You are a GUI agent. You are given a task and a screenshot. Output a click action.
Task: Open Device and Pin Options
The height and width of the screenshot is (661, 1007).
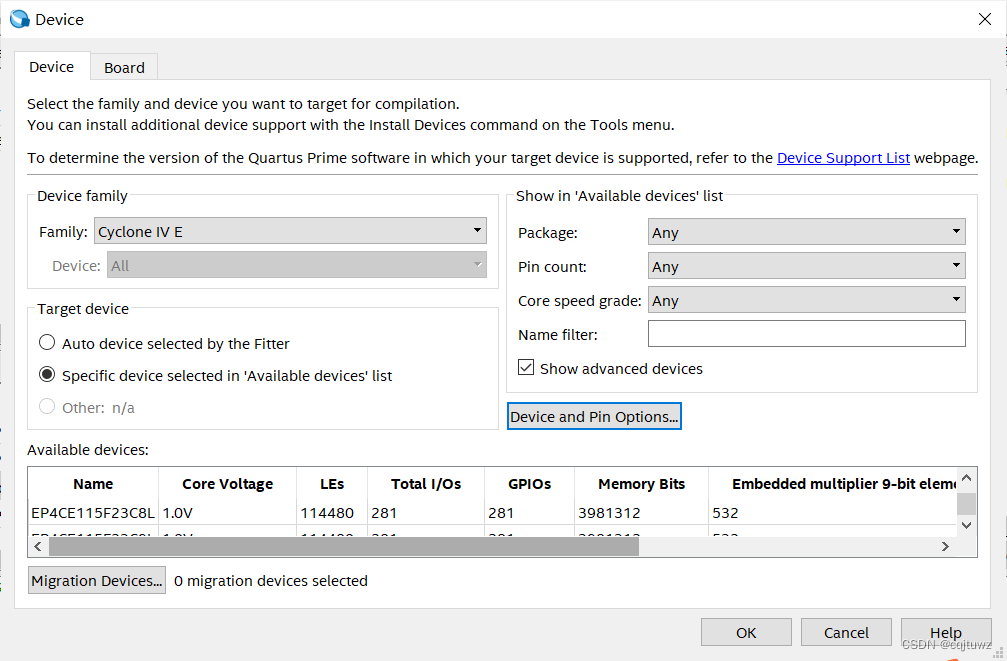tap(594, 416)
